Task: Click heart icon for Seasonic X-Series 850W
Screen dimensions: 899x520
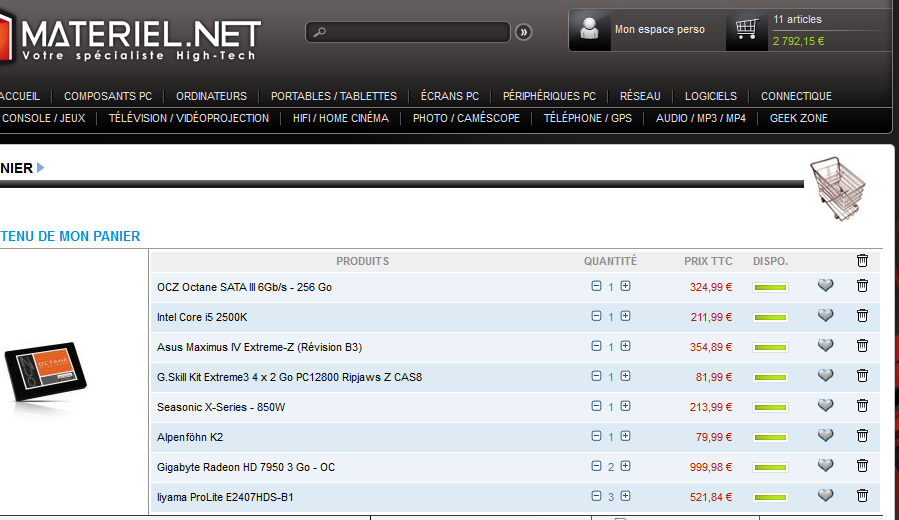Action: click(x=825, y=406)
